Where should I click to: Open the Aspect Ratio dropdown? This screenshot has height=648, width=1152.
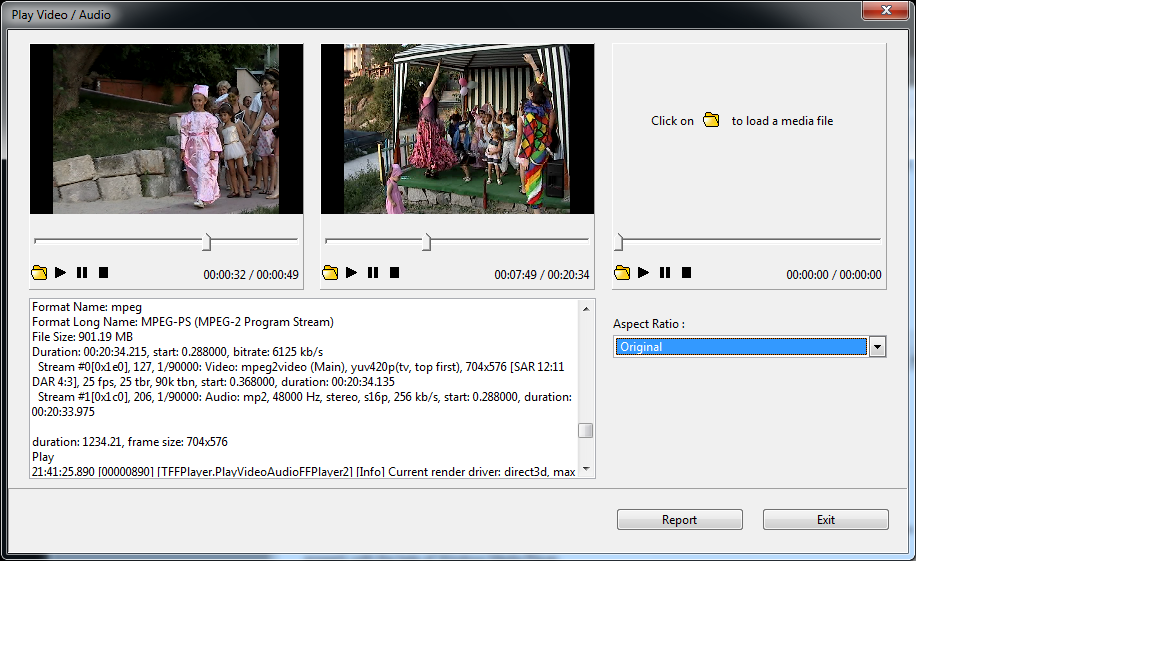point(877,346)
